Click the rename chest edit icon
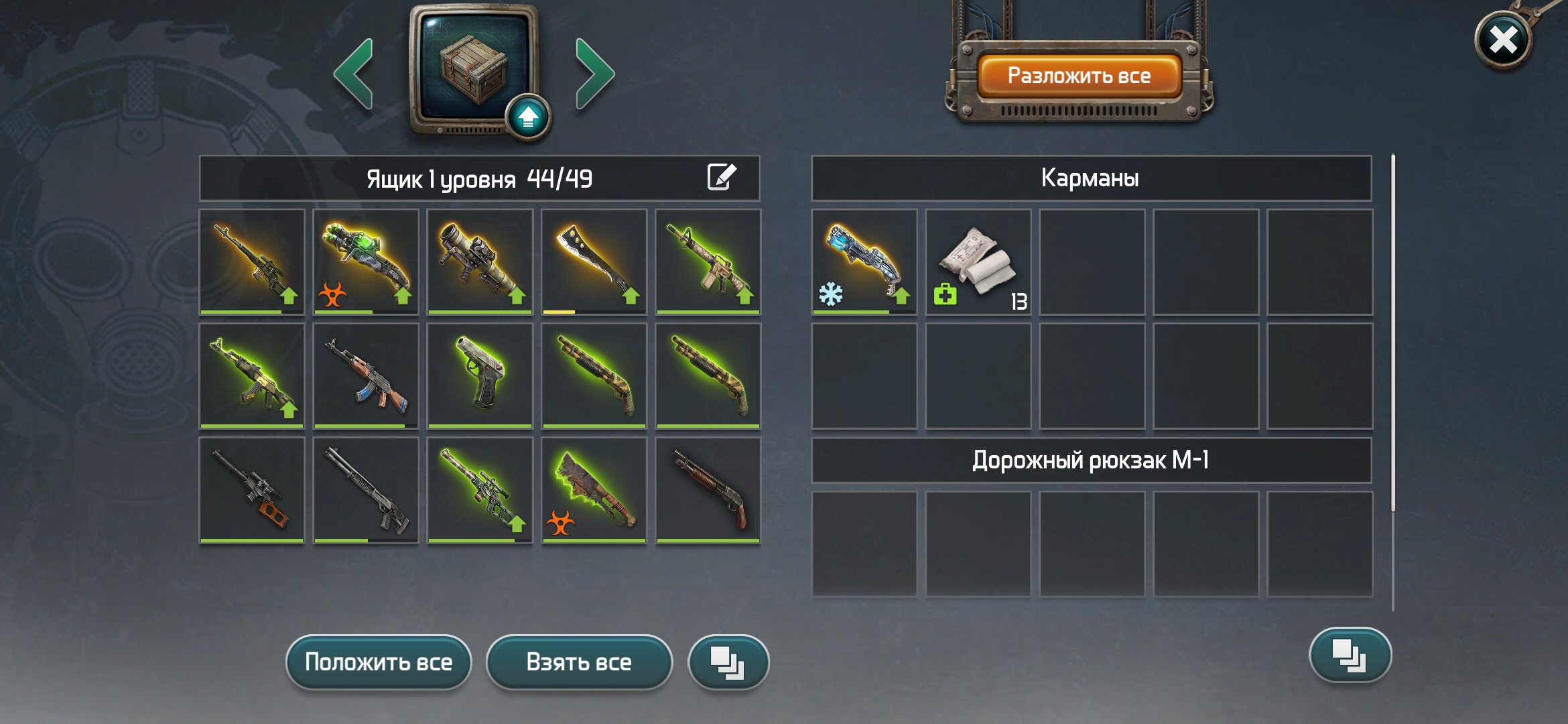 [722, 178]
